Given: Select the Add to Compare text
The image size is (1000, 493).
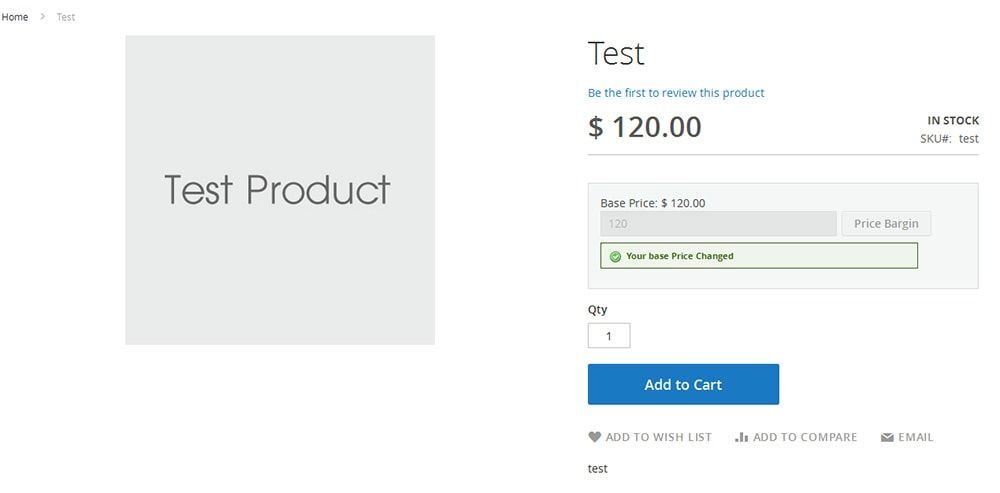Looking at the screenshot, I should tap(805, 437).
